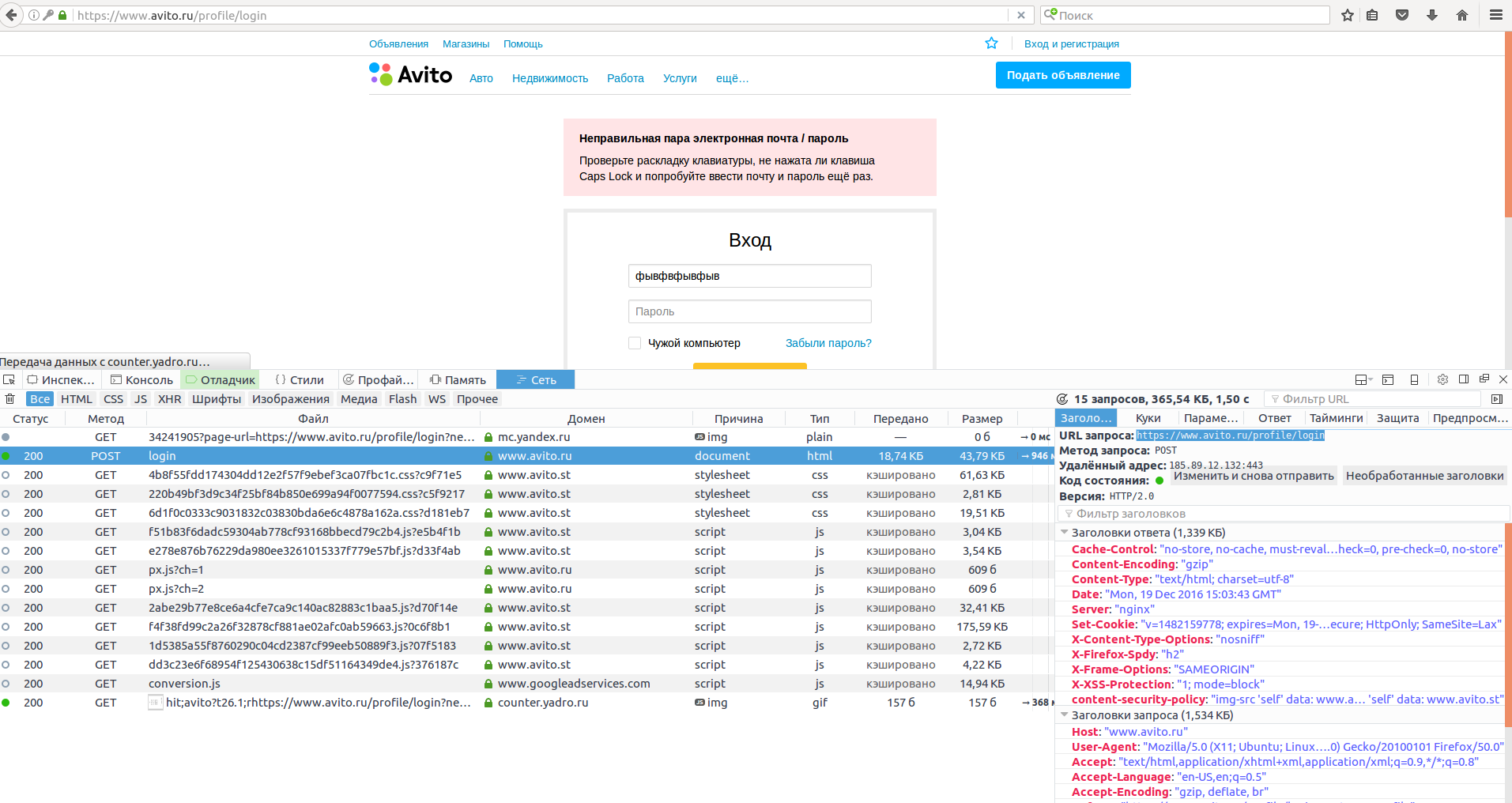Click the lock icon beside www.googleadservices.com
The height and width of the screenshot is (803, 1512).
[x=488, y=684]
